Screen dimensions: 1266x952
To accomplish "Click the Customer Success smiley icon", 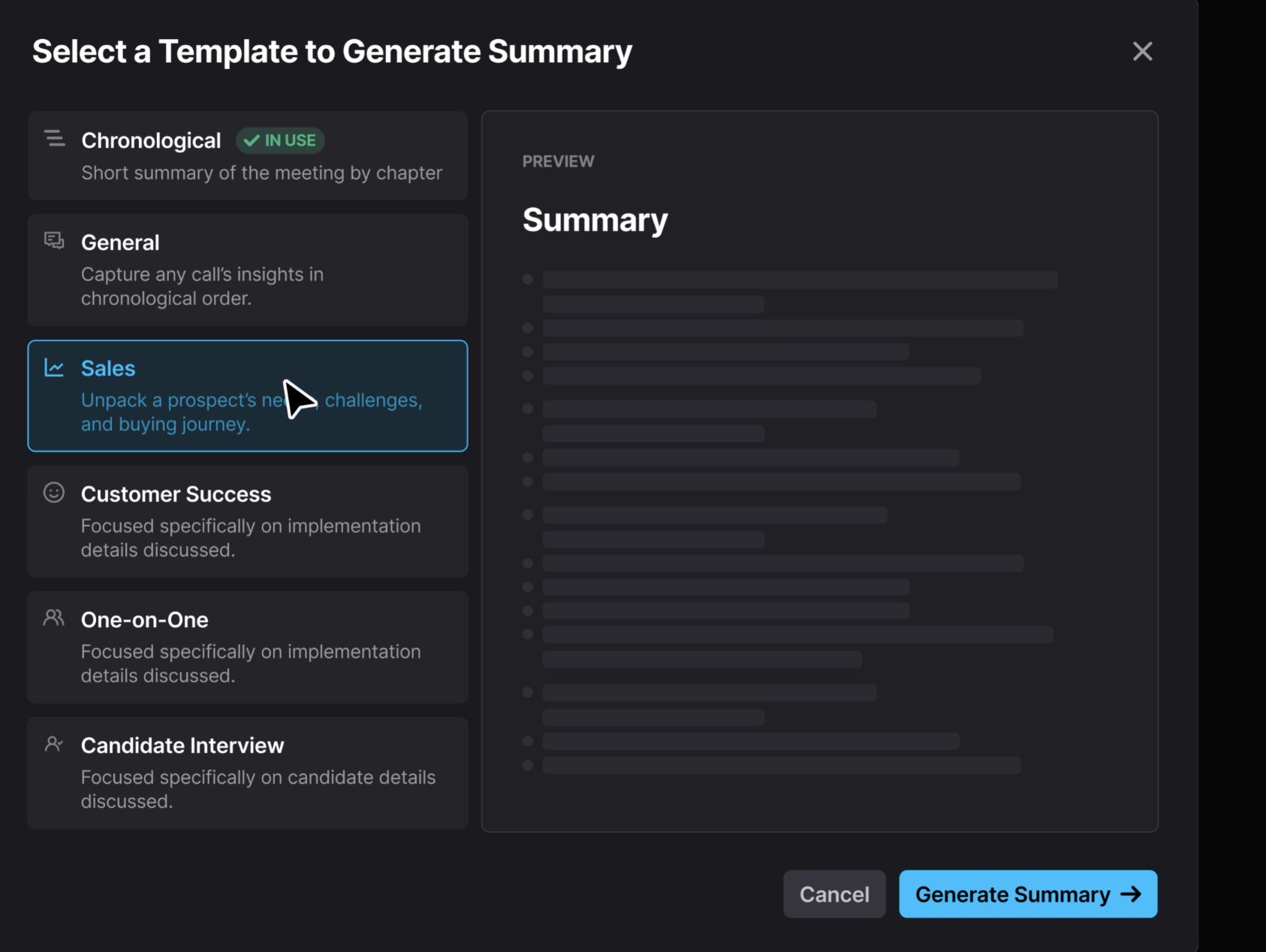I will [54, 493].
